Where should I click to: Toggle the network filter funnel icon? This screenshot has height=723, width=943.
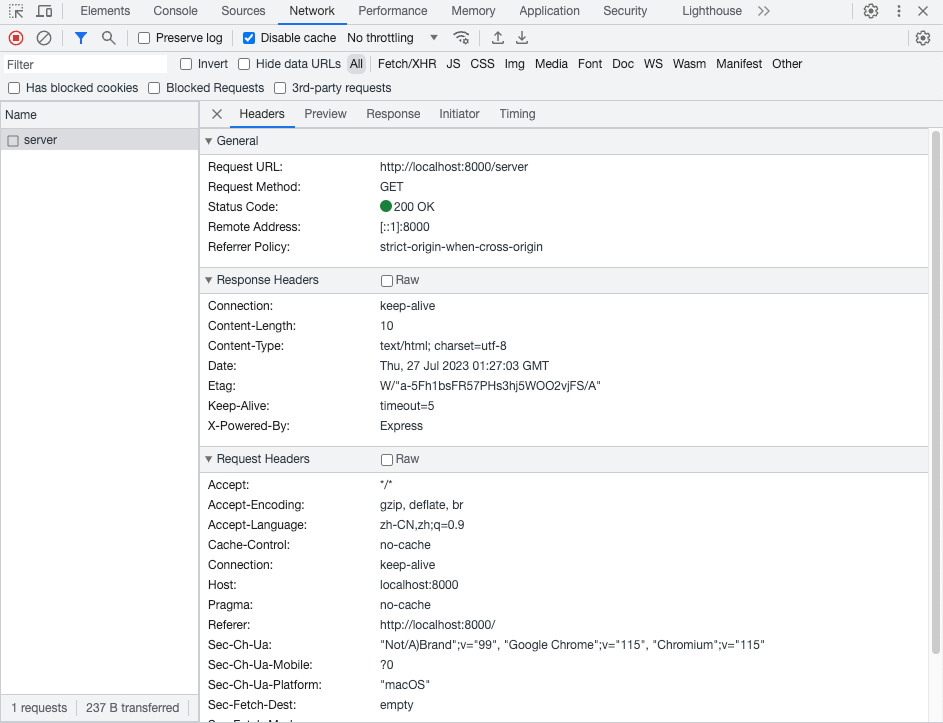point(81,38)
